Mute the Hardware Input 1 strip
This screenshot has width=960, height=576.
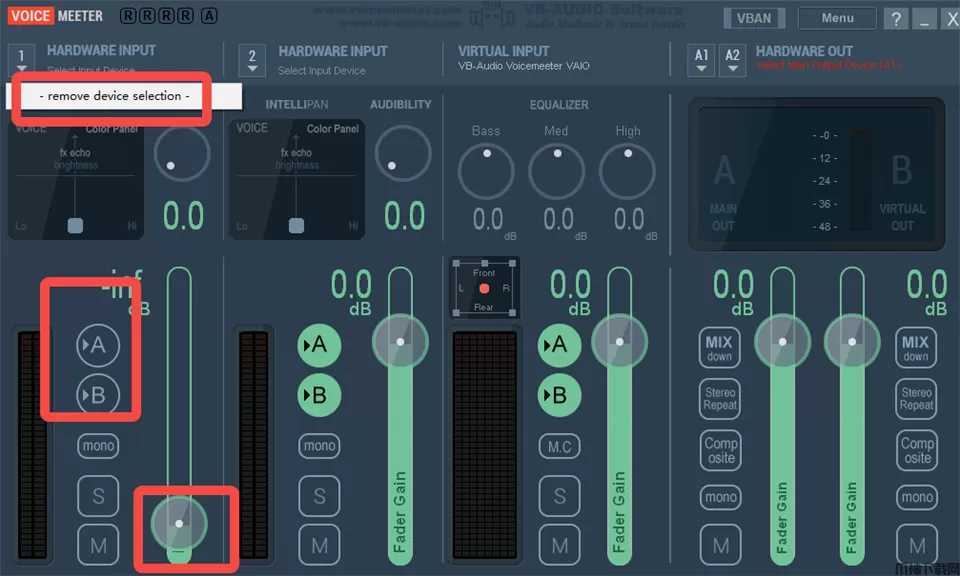tap(98, 545)
